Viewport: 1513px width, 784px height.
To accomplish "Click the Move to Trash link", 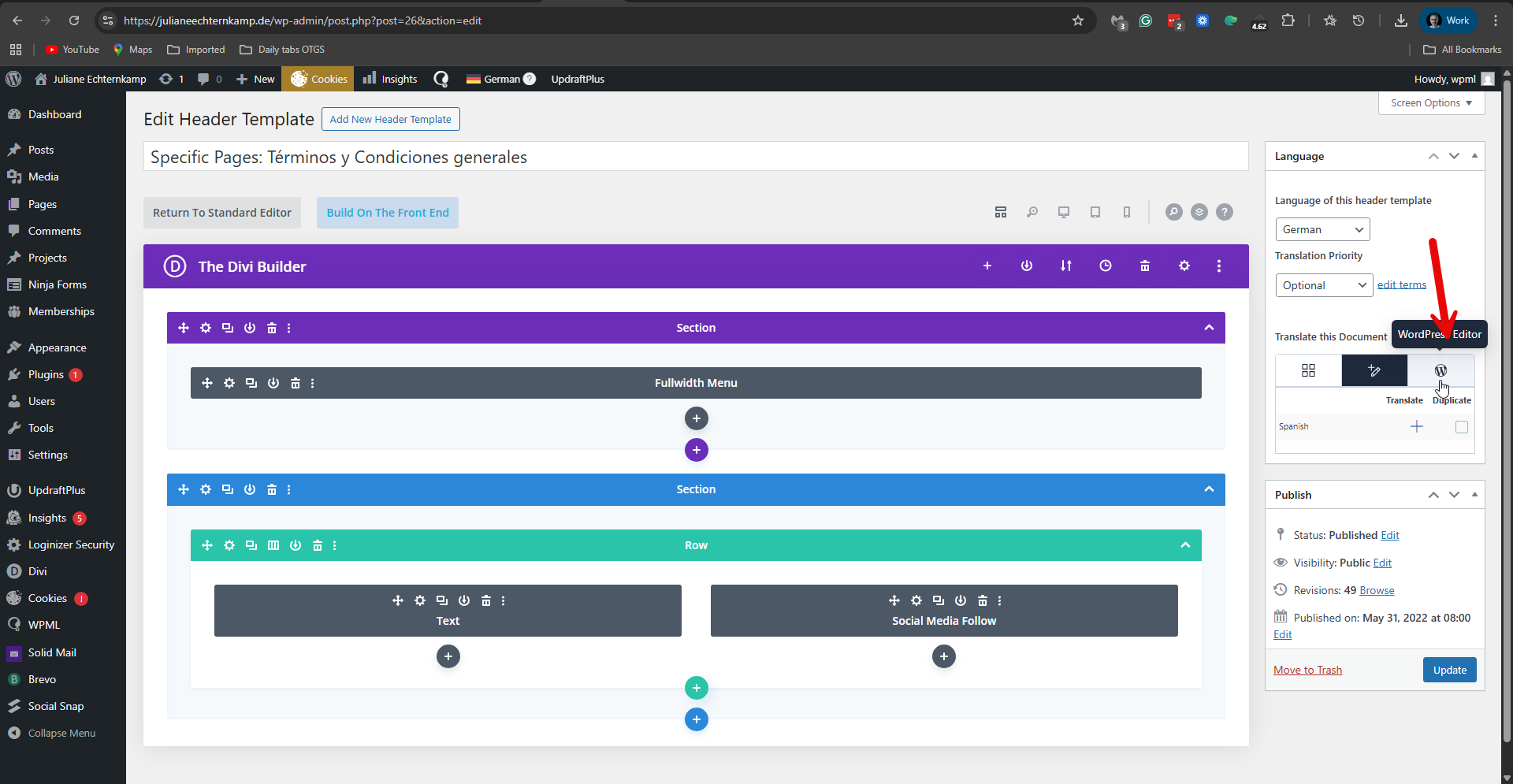I will click(x=1307, y=670).
